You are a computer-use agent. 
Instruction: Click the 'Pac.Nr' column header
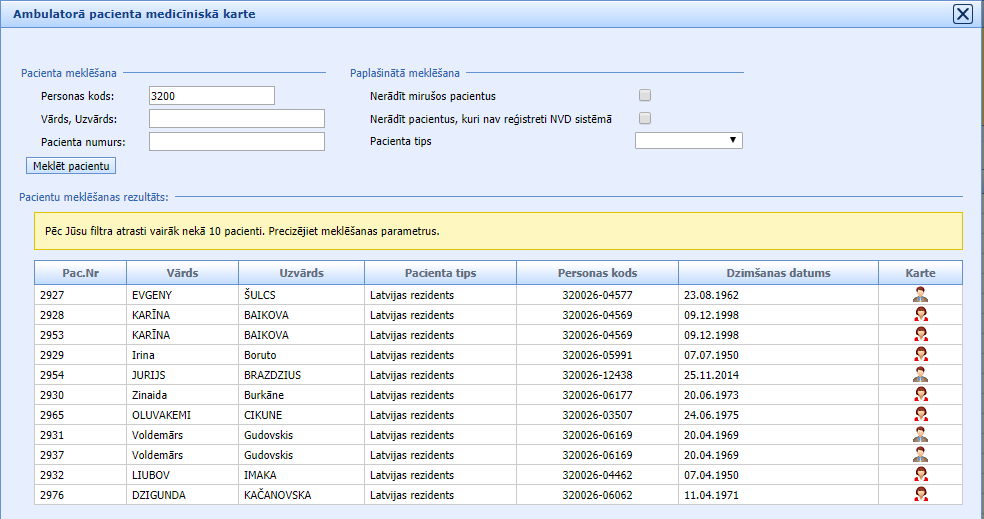tap(79, 273)
